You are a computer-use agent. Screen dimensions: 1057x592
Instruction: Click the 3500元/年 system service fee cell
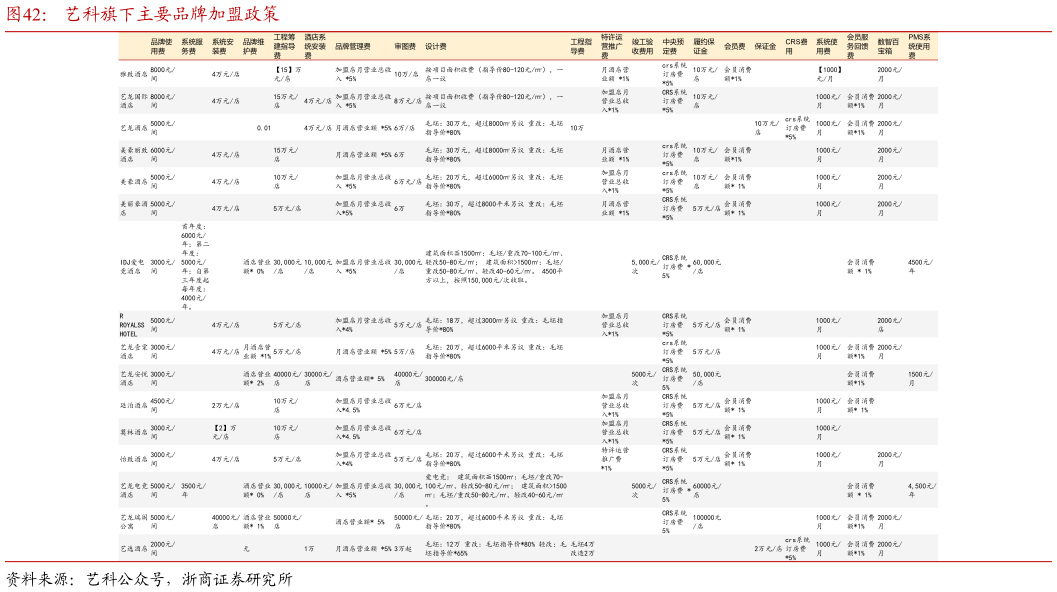click(192, 485)
